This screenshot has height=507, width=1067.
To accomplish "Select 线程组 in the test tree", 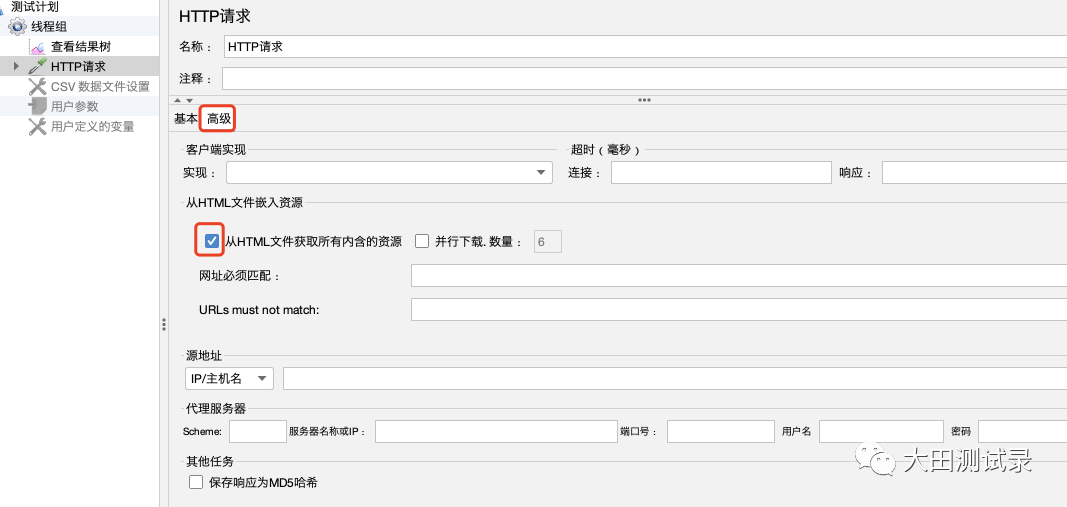I will tap(49, 27).
